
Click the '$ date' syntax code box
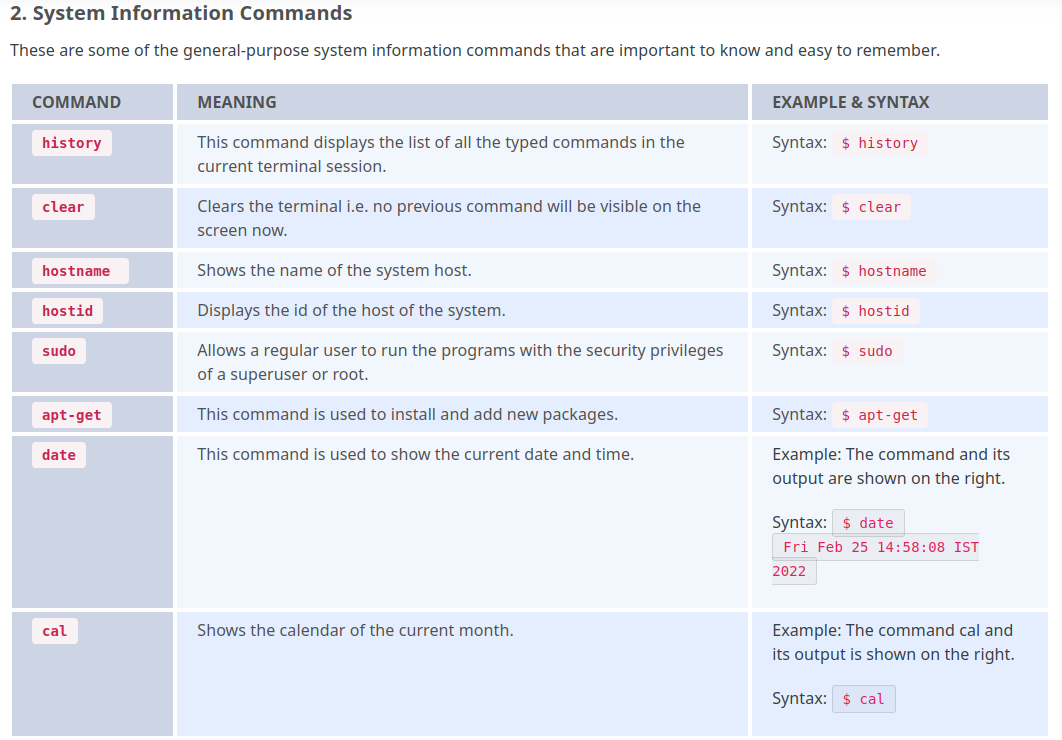point(868,523)
